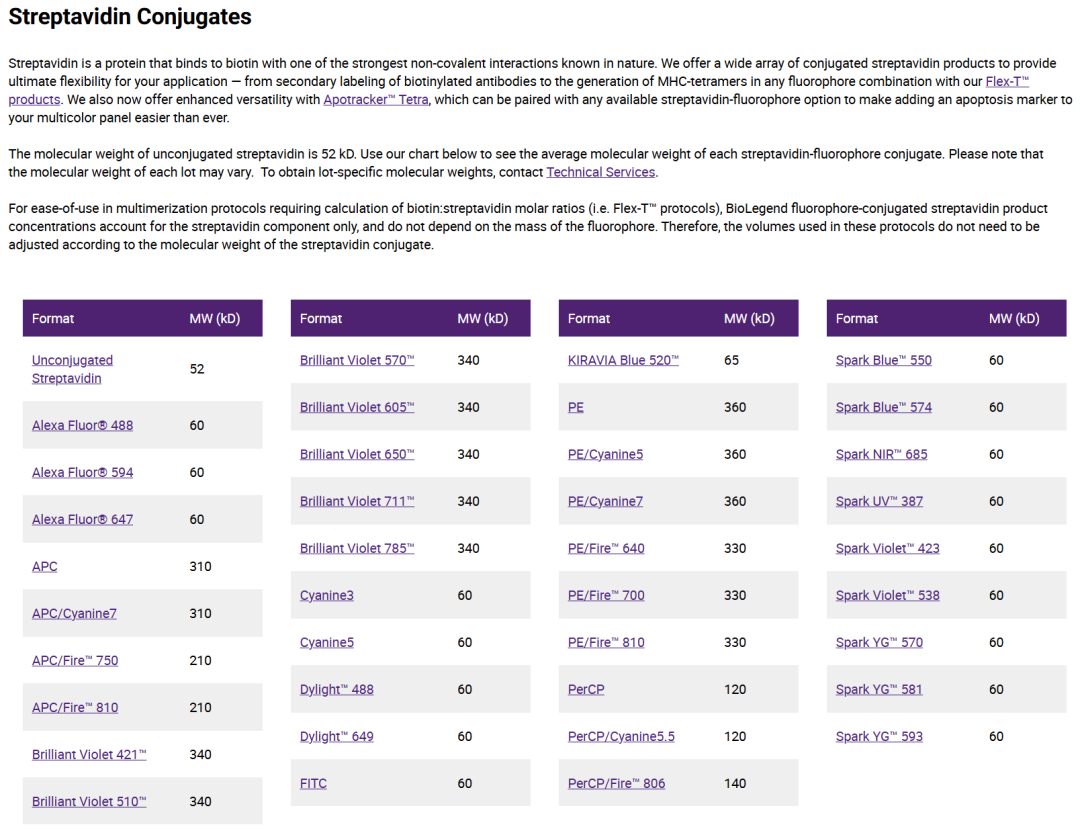Open the Apotracker Tetra link

[376, 99]
